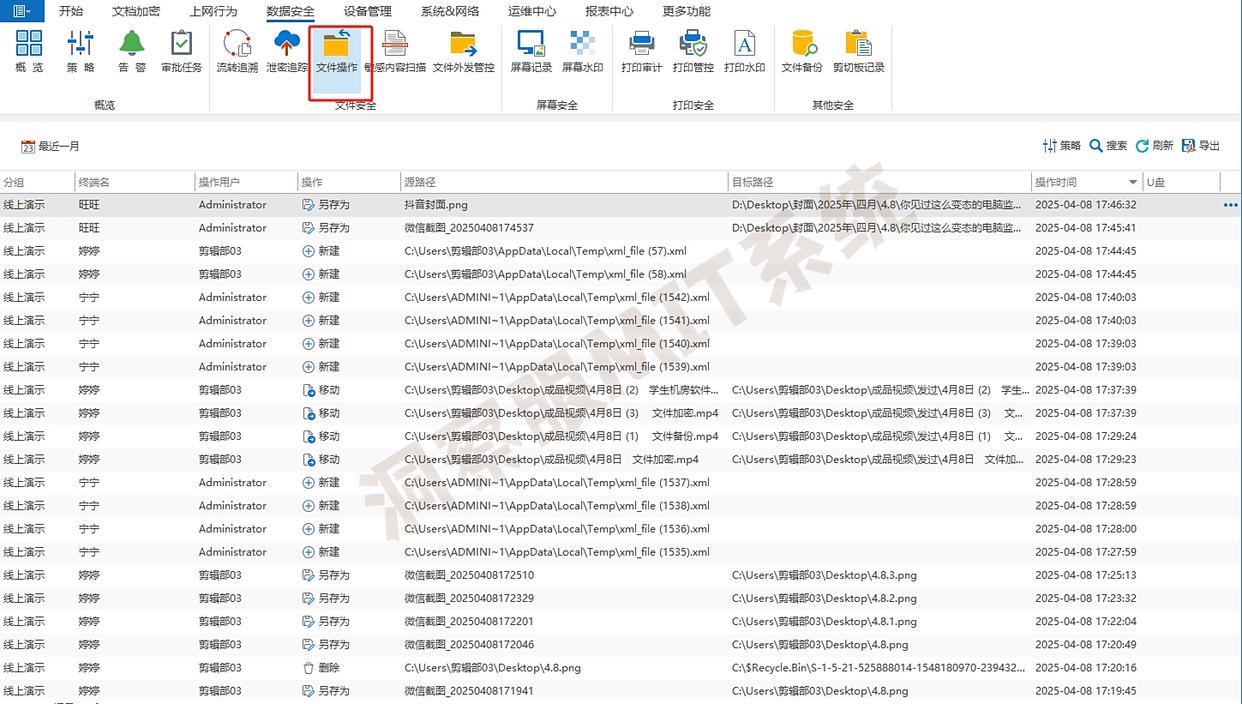Switch to the 报表中心 tab
This screenshot has width=1242, height=704.
pyautogui.click(x=609, y=11)
